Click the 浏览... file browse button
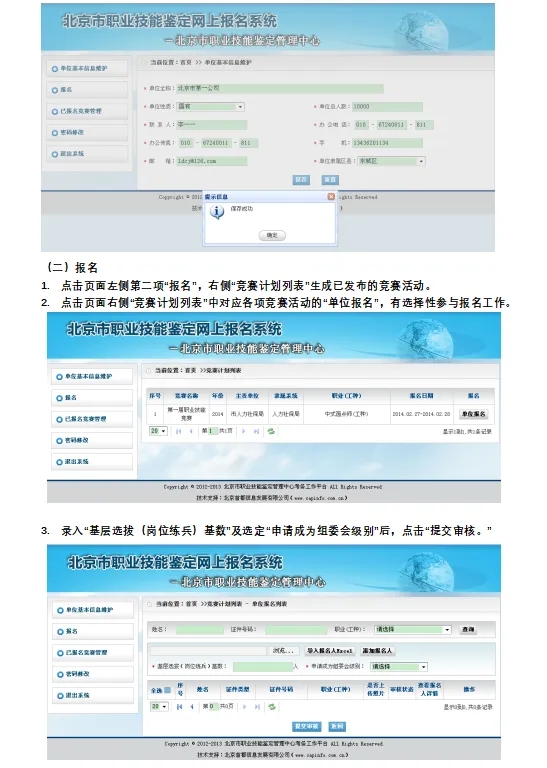Screen dimensions: 547x768 tap(284, 651)
